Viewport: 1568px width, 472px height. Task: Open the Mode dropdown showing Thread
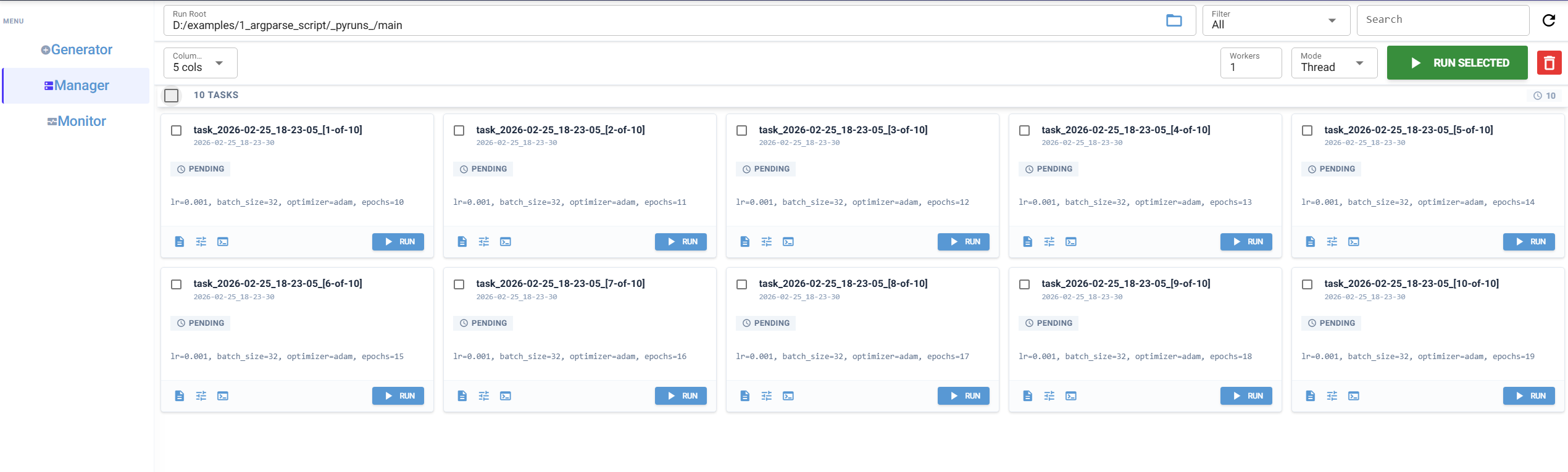pos(1333,63)
